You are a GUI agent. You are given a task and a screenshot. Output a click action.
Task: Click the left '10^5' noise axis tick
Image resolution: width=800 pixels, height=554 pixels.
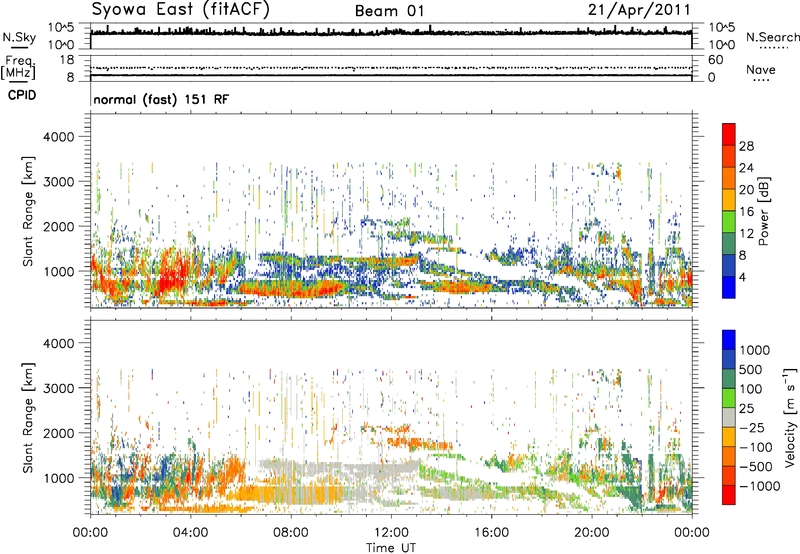point(61,28)
